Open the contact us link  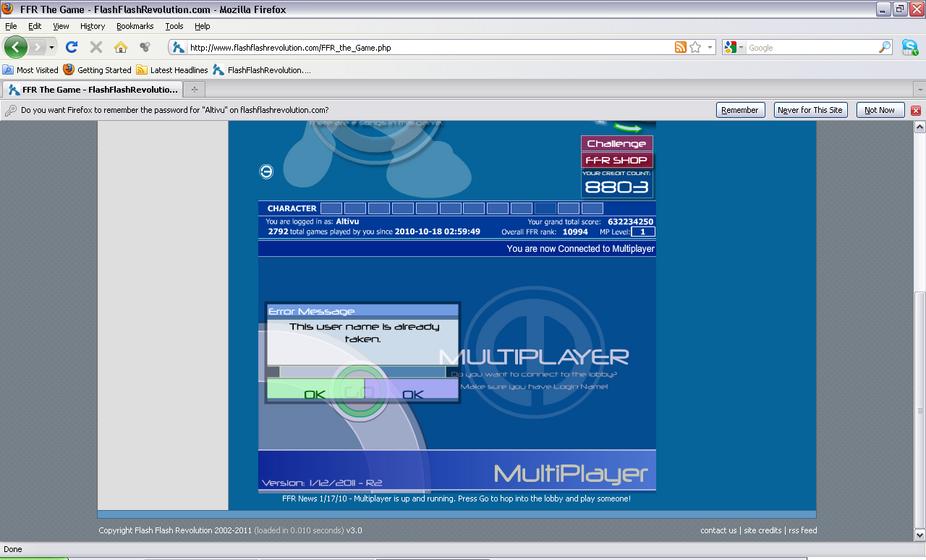(718, 530)
